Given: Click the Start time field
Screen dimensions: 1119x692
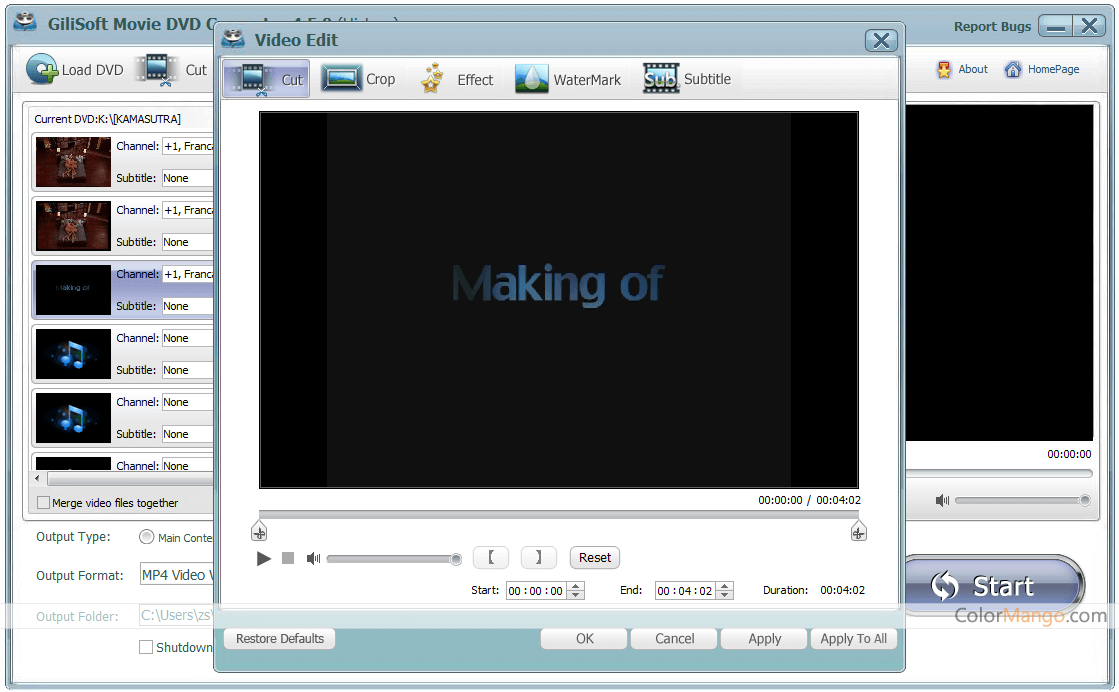Looking at the screenshot, I should pos(537,591).
